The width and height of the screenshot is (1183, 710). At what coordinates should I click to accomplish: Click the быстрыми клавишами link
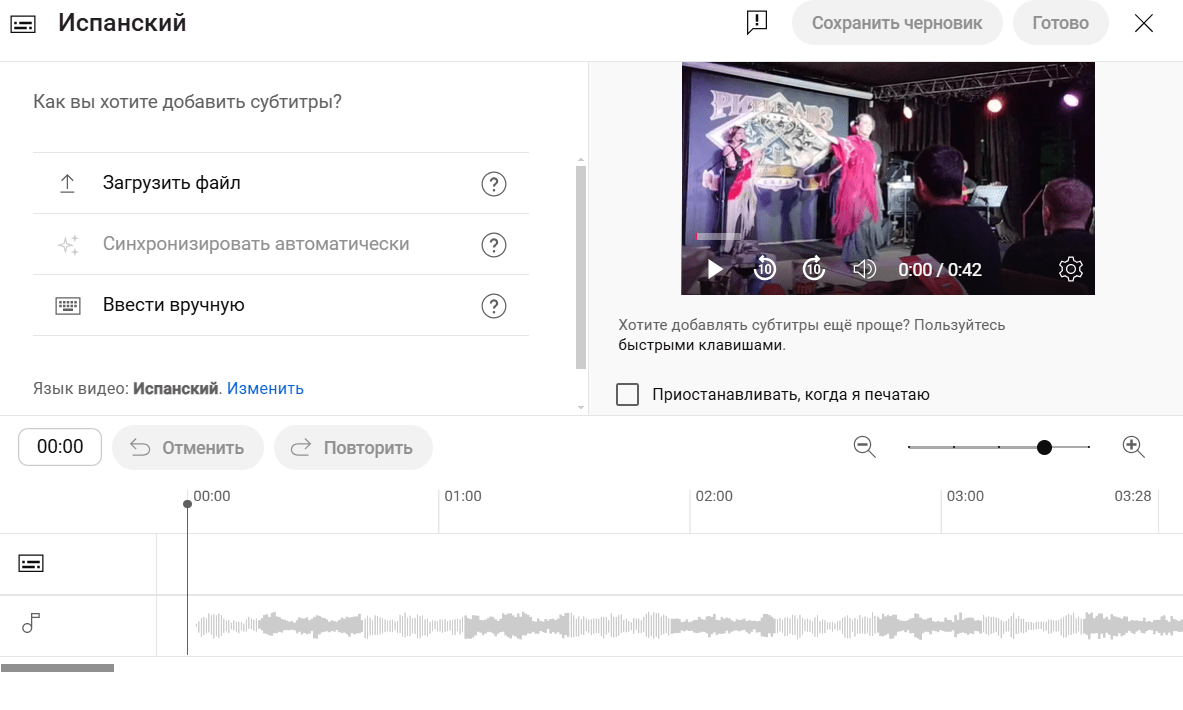[x=700, y=345]
